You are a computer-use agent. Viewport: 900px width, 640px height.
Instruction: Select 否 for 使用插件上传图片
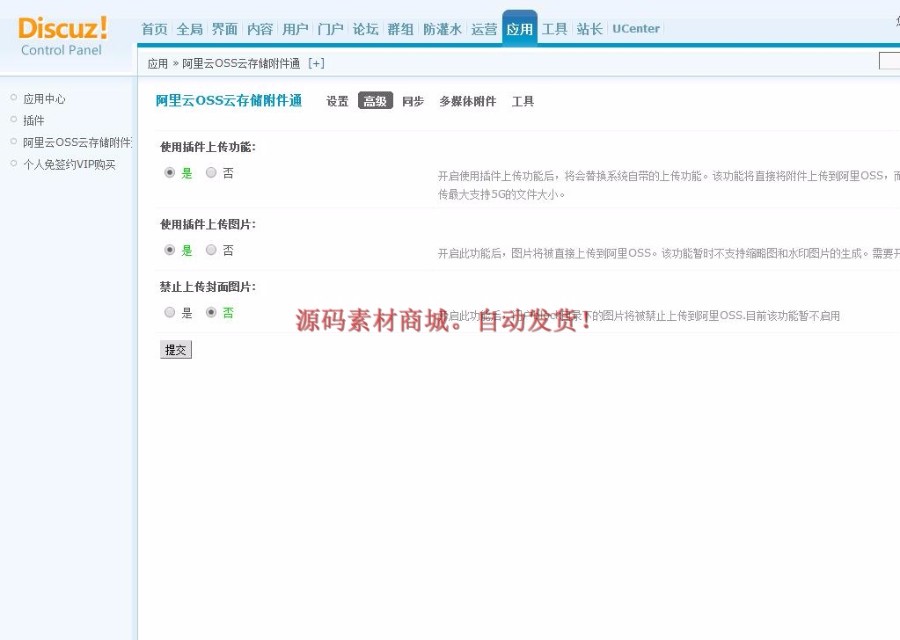[211, 250]
